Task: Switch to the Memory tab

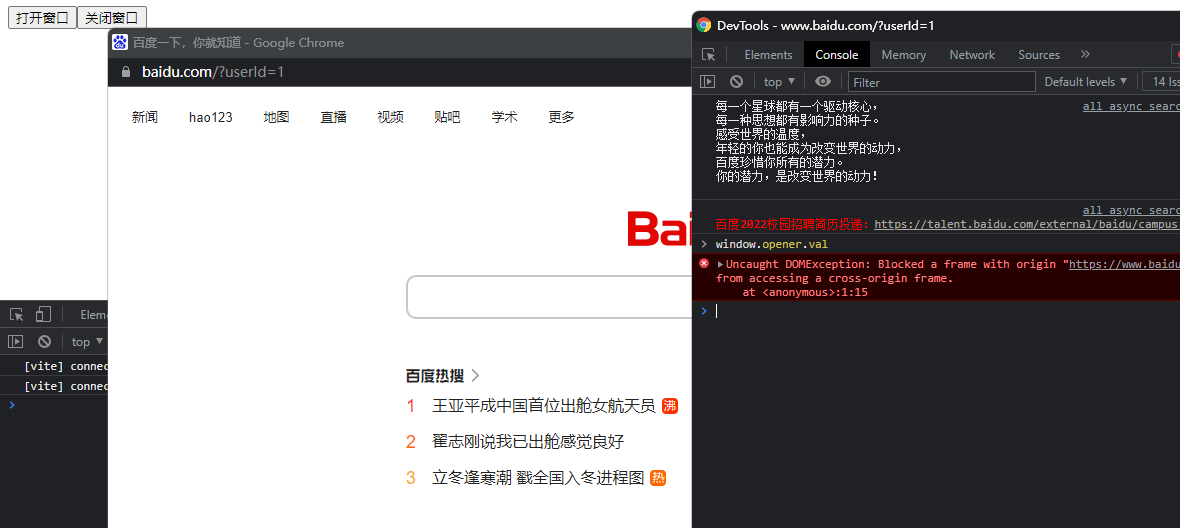Action: coord(904,55)
